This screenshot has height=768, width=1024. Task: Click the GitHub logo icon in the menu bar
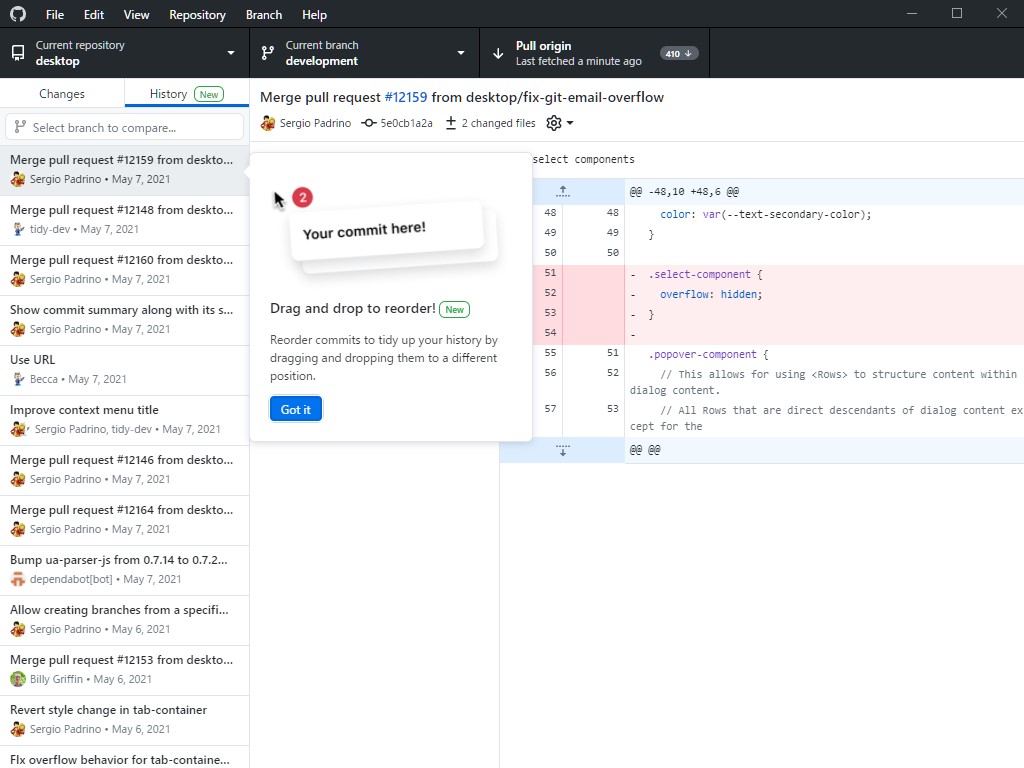(18, 14)
